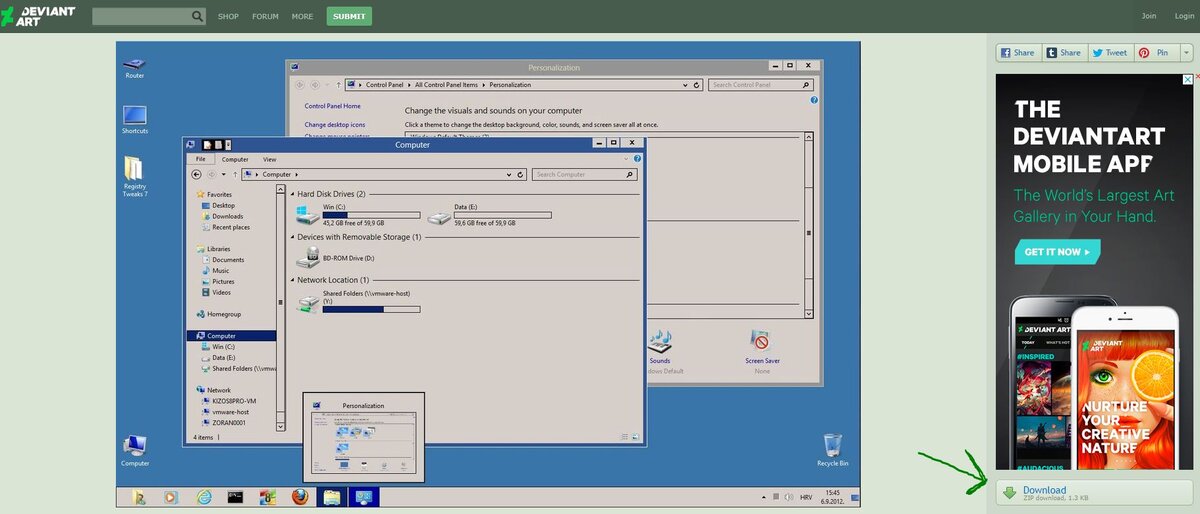Open the Shortcuts desktop icon
This screenshot has width=1200, height=514.
coord(134,119)
